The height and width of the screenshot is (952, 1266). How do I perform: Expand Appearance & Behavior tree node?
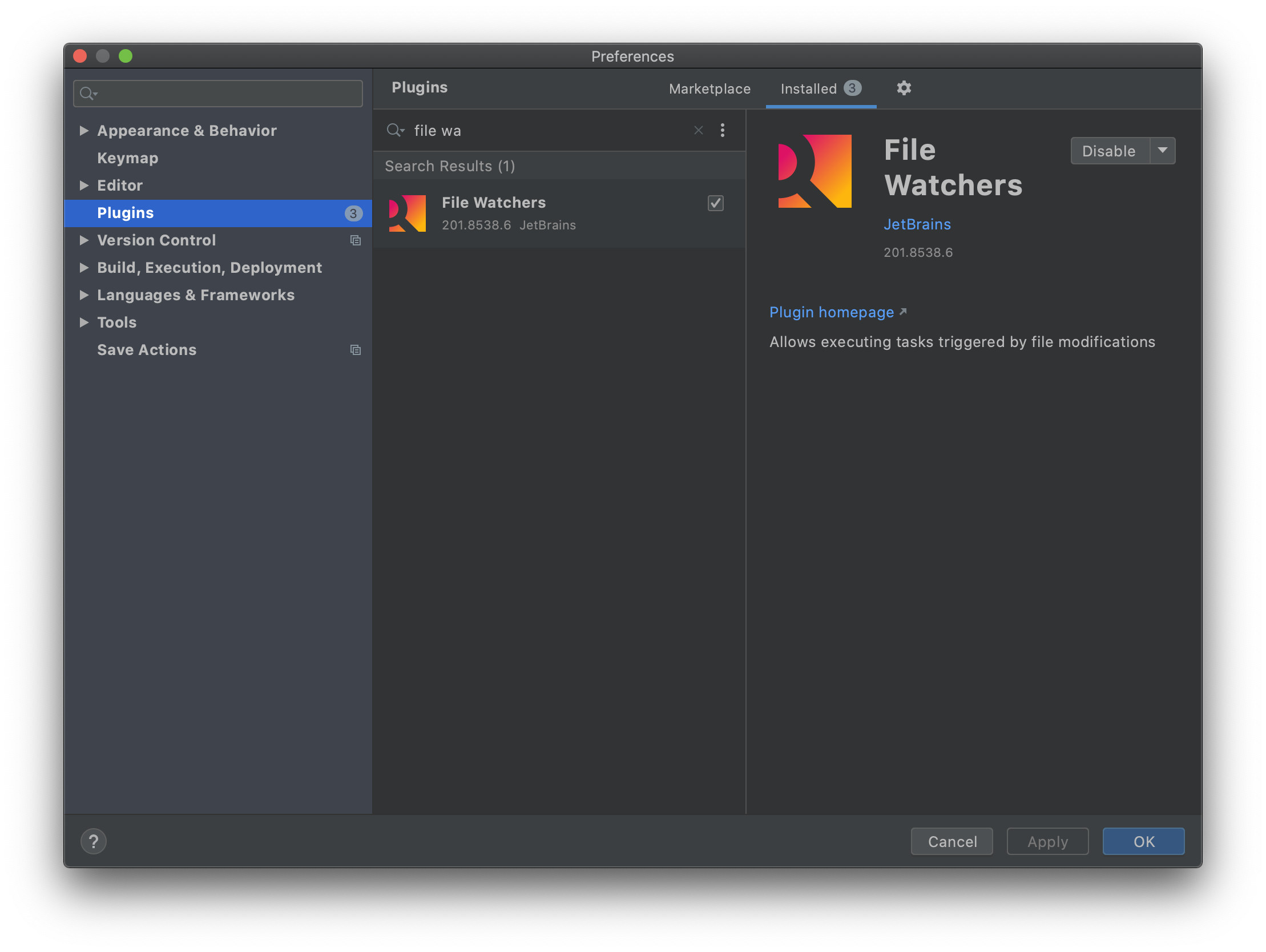(x=84, y=131)
